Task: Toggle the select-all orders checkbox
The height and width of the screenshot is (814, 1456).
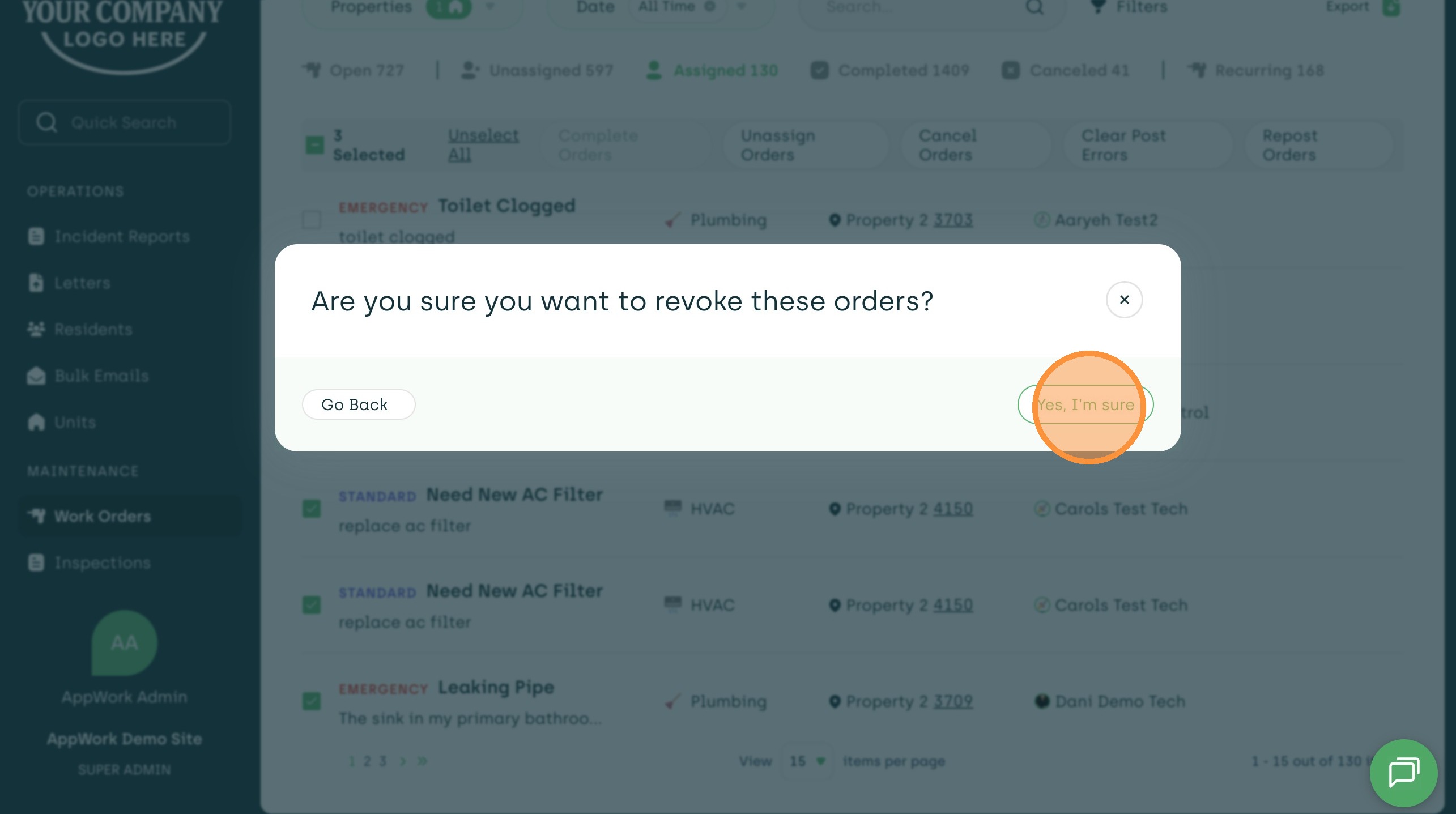Action: click(314, 145)
